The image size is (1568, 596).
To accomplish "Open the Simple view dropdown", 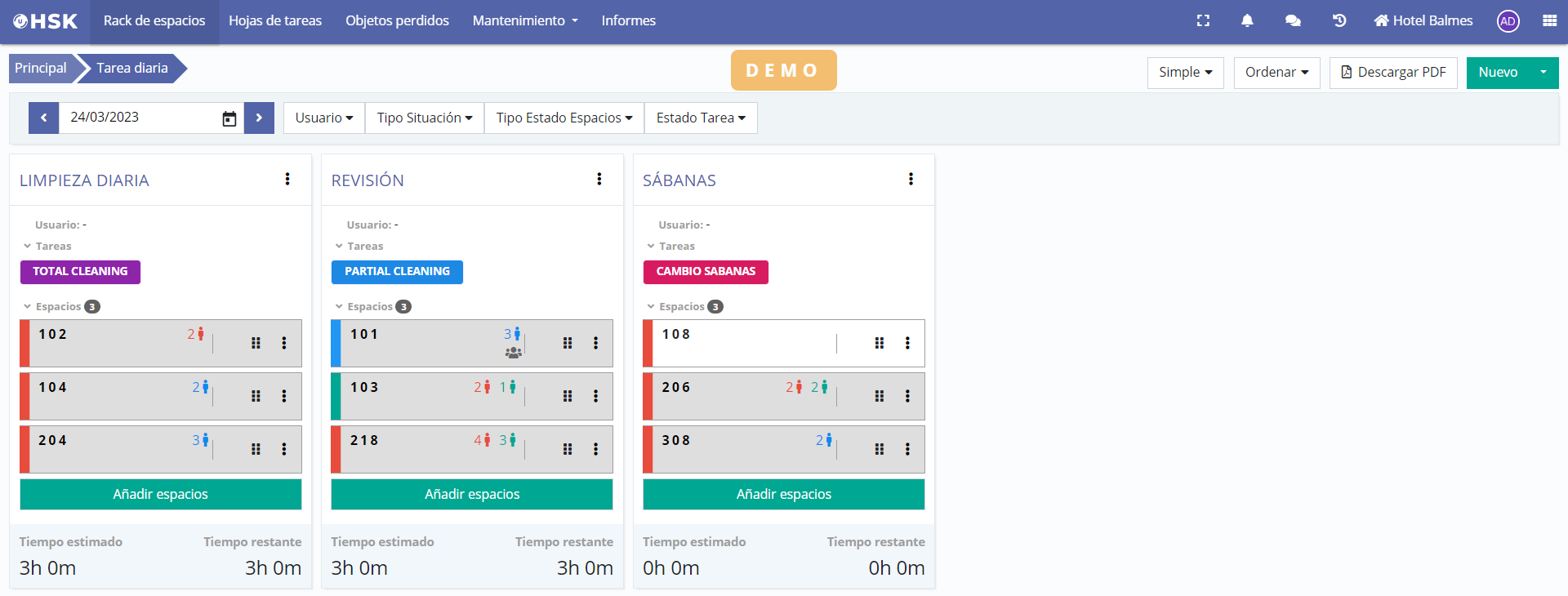I will click(x=1185, y=72).
